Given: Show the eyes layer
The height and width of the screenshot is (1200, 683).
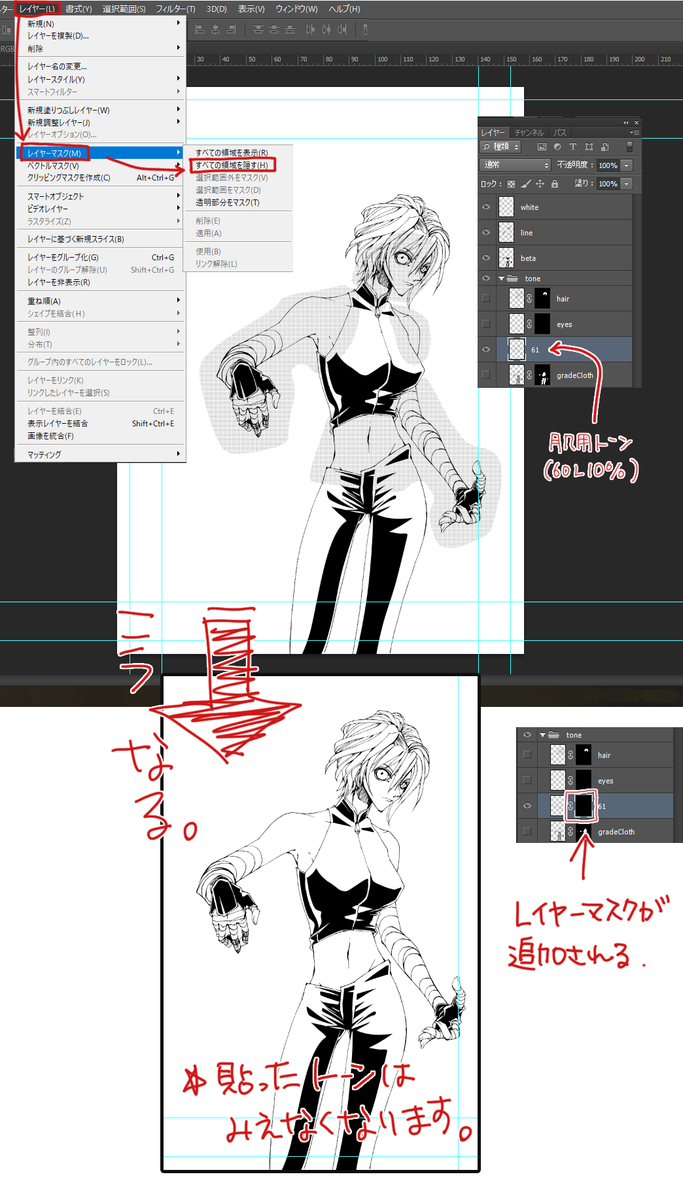Looking at the screenshot, I should (x=486, y=324).
